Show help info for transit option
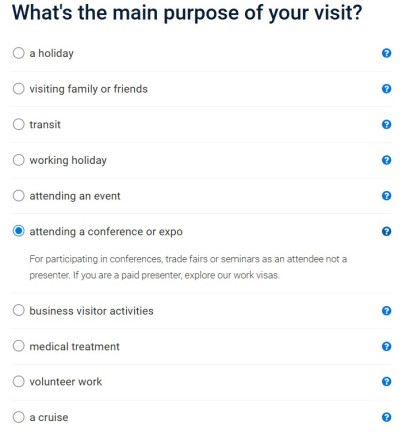Image resolution: width=406 pixels, height=436 pixels. pyautogui.click(x=386, y=124)
